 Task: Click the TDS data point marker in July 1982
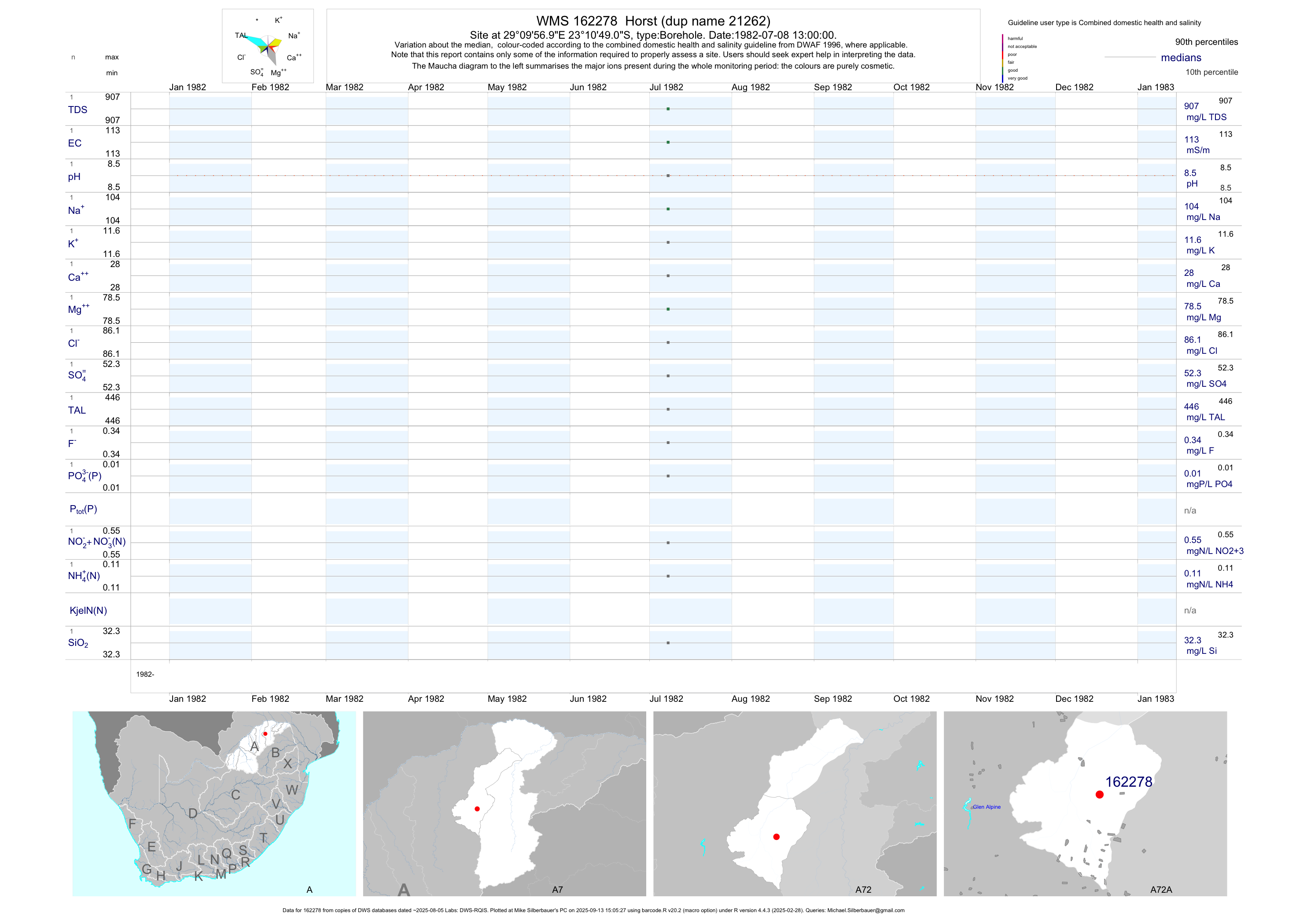pos(668,109)
